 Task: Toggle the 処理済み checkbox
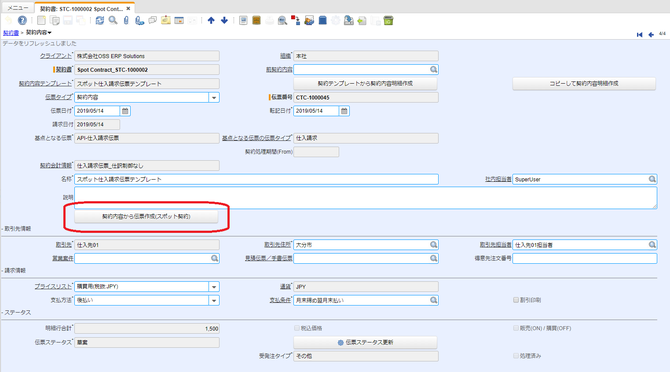[516, 356]
